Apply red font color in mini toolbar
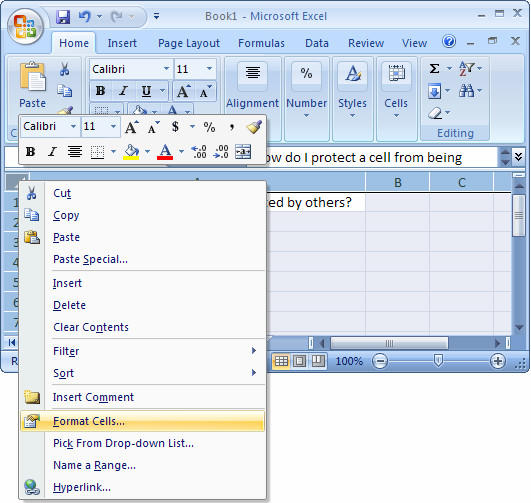This screenshot has width=531, height=503. (x=165, y=152)
